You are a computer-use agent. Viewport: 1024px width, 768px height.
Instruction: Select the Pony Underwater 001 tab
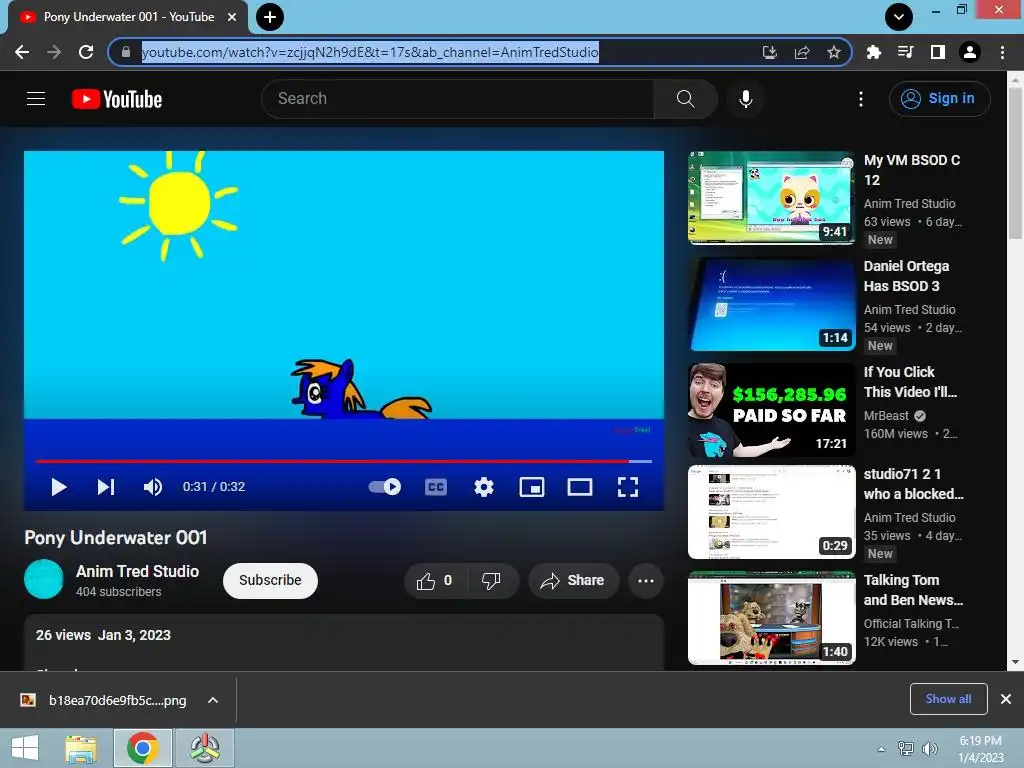coord(128,17)
